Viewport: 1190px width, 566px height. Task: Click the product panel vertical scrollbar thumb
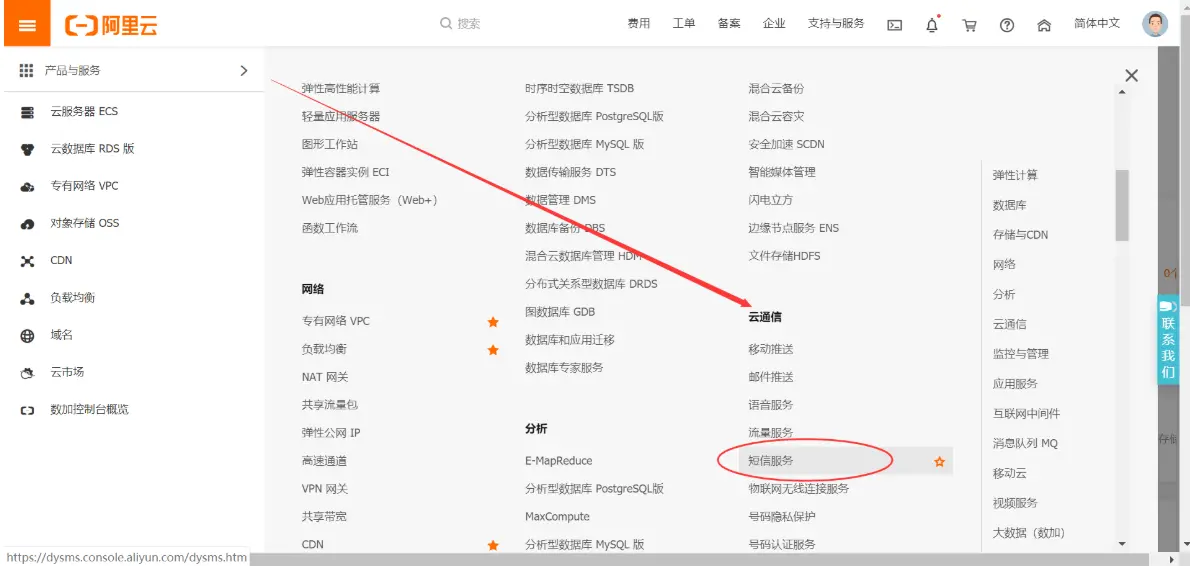point(1122,205)
